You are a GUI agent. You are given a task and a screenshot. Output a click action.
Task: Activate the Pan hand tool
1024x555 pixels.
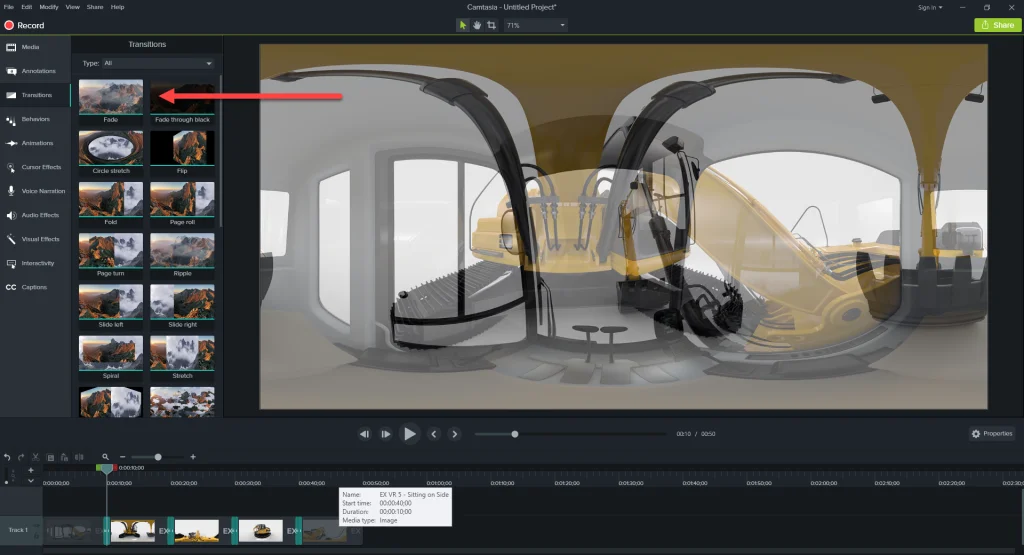pyautogui.click(x=477, y=25)
